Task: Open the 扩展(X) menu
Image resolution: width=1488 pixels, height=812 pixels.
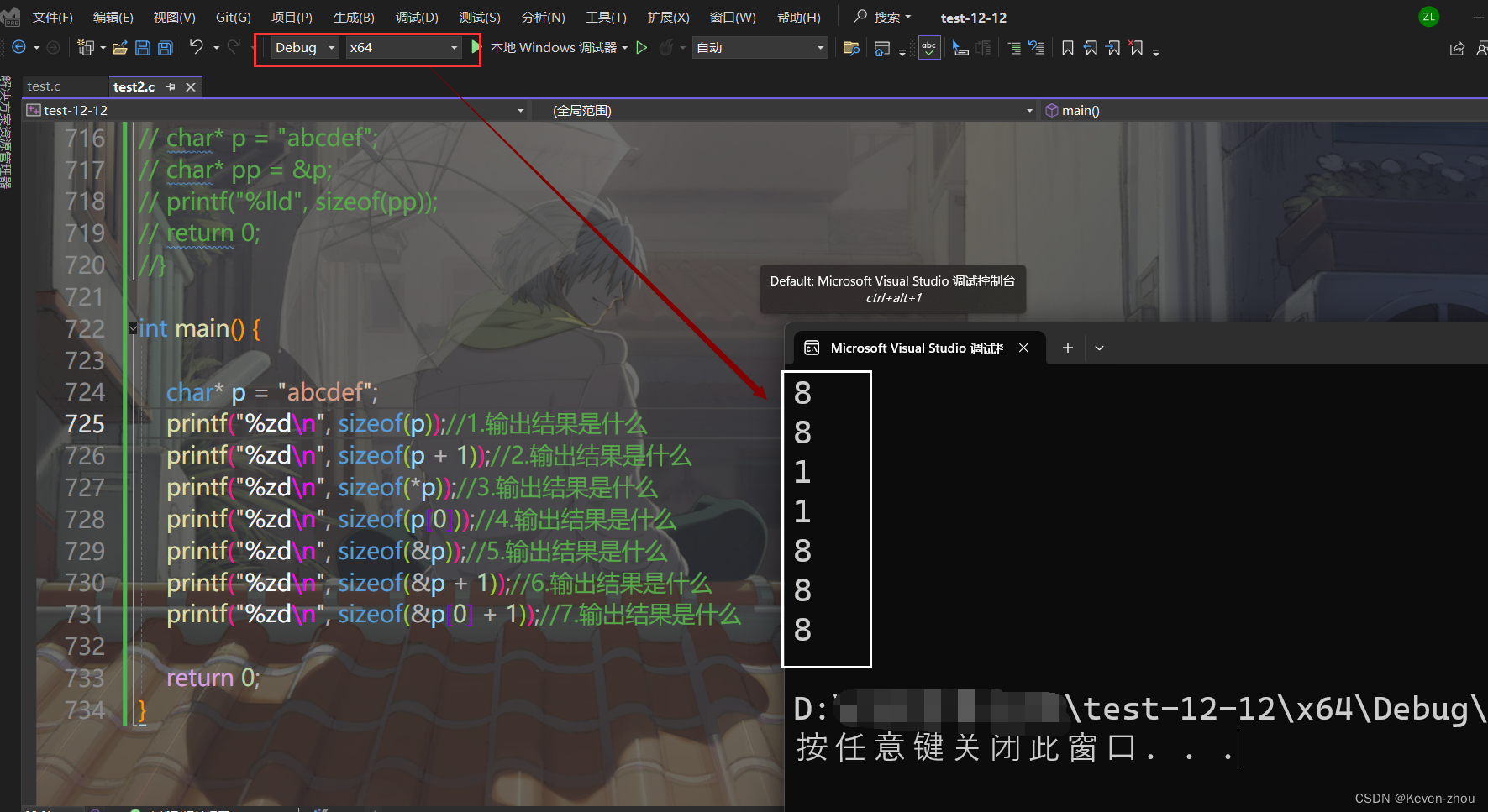Action: point(668,17)
